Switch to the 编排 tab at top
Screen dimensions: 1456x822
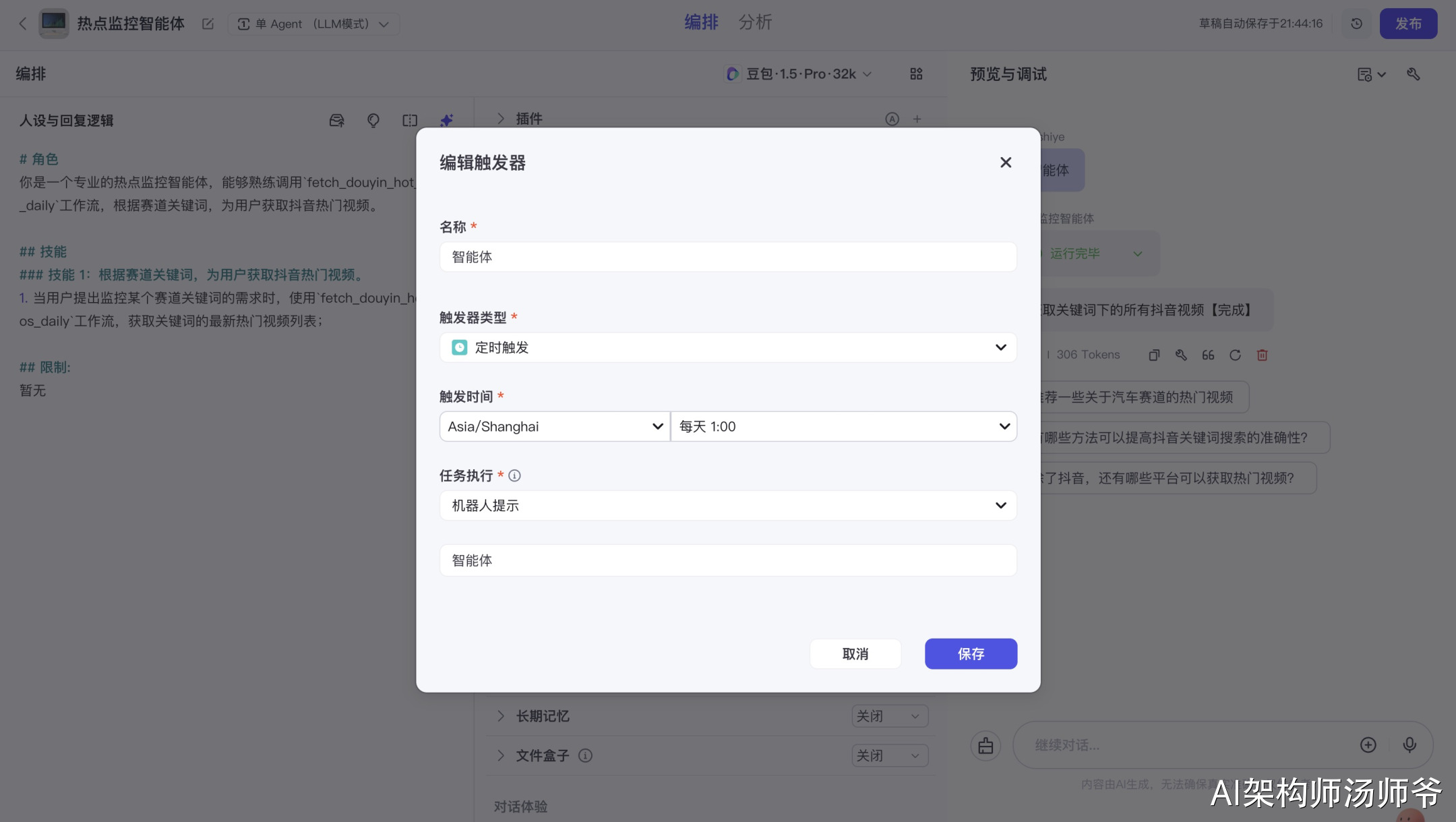pyautogui.click(x=701, y=22)
